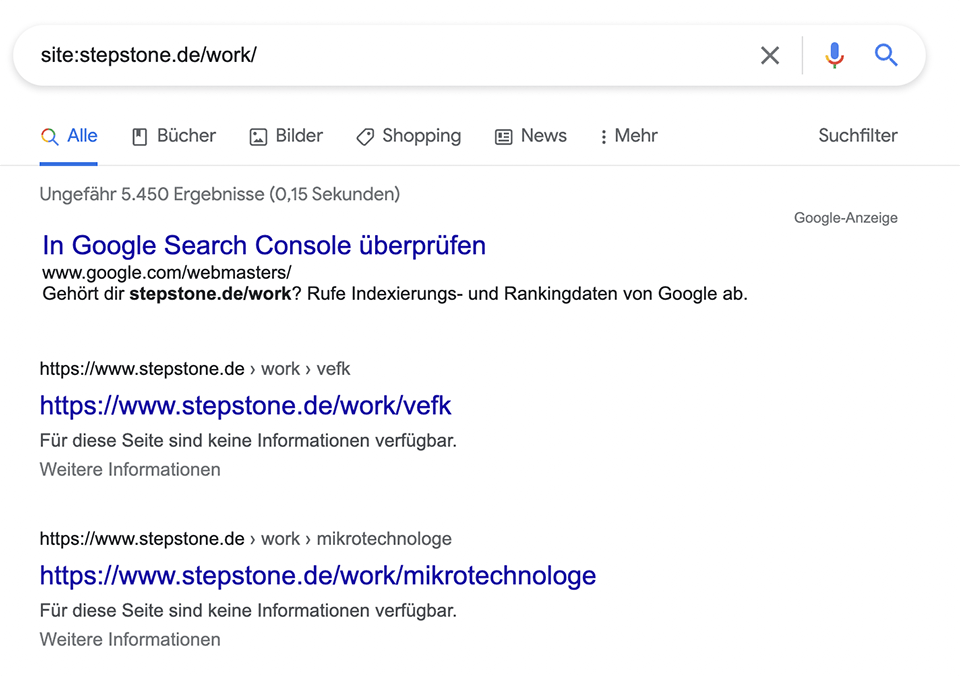Click the colored search icon beside Alle

(x=50, y=137)
